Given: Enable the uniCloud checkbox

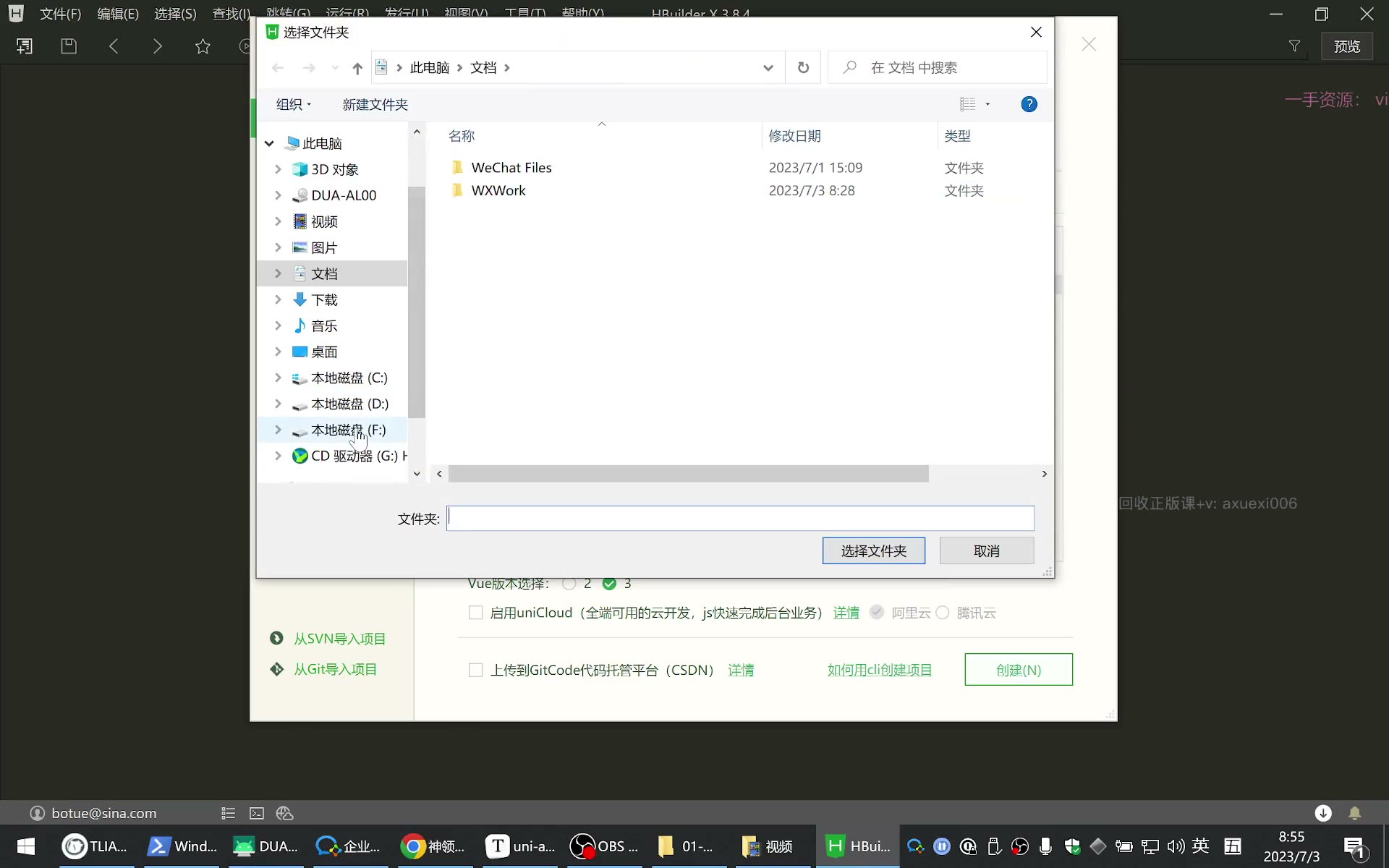Looking at the screenshot, I should pyautogui.click(x=475, y=613).
